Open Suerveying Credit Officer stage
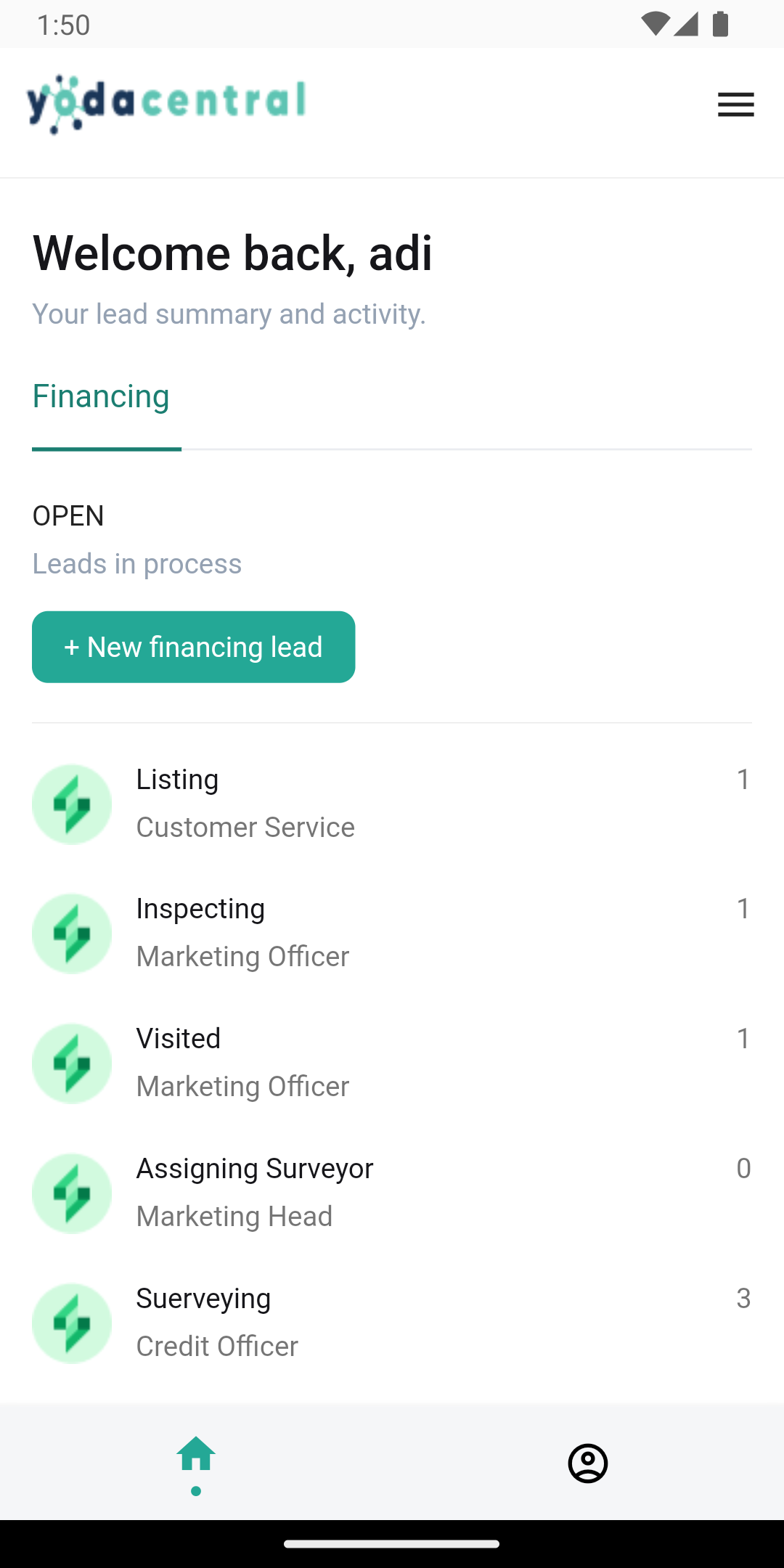 coord(392,1323)
